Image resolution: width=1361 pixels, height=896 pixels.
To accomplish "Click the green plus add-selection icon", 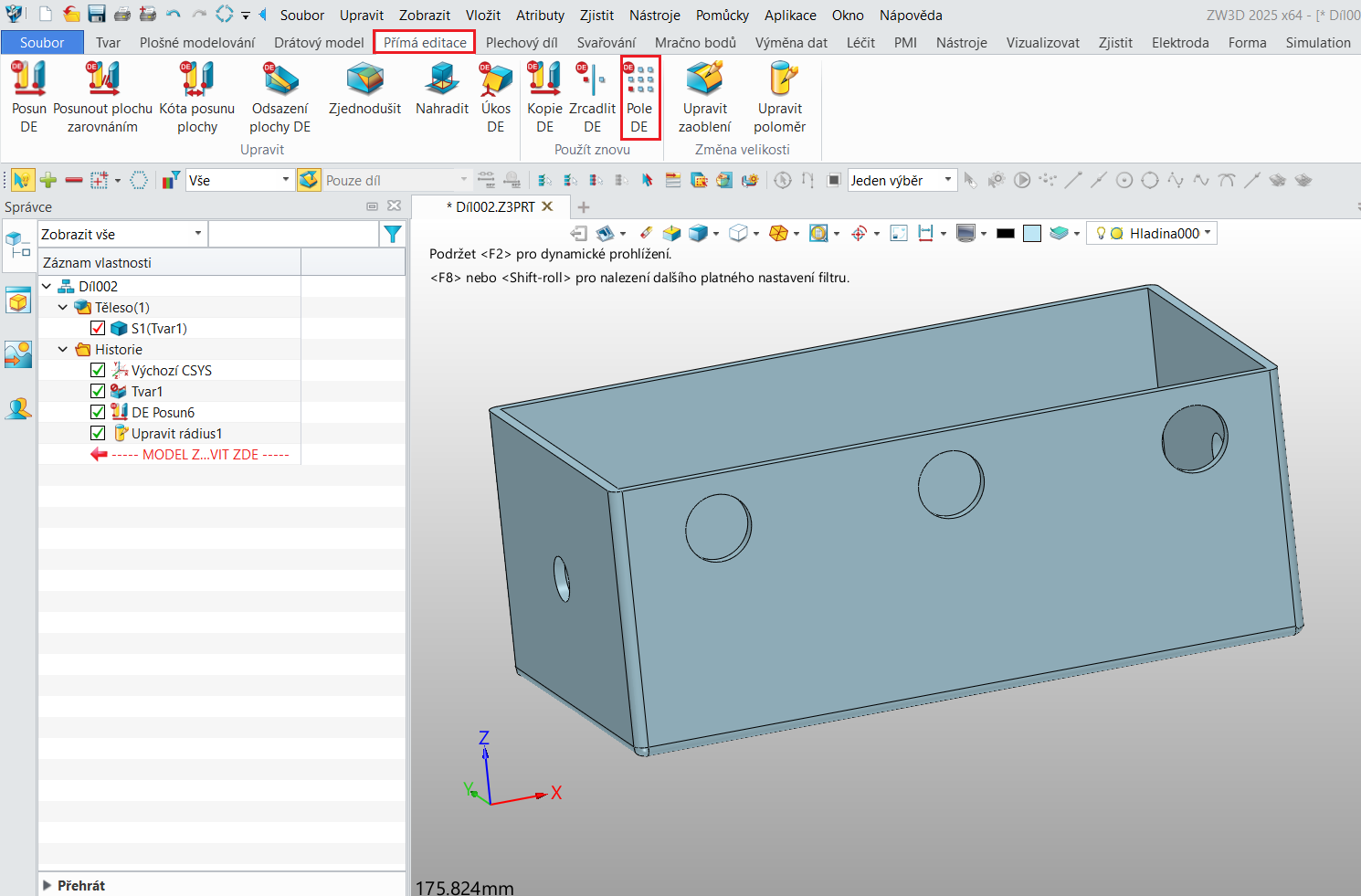I will (x=48, y=180).
